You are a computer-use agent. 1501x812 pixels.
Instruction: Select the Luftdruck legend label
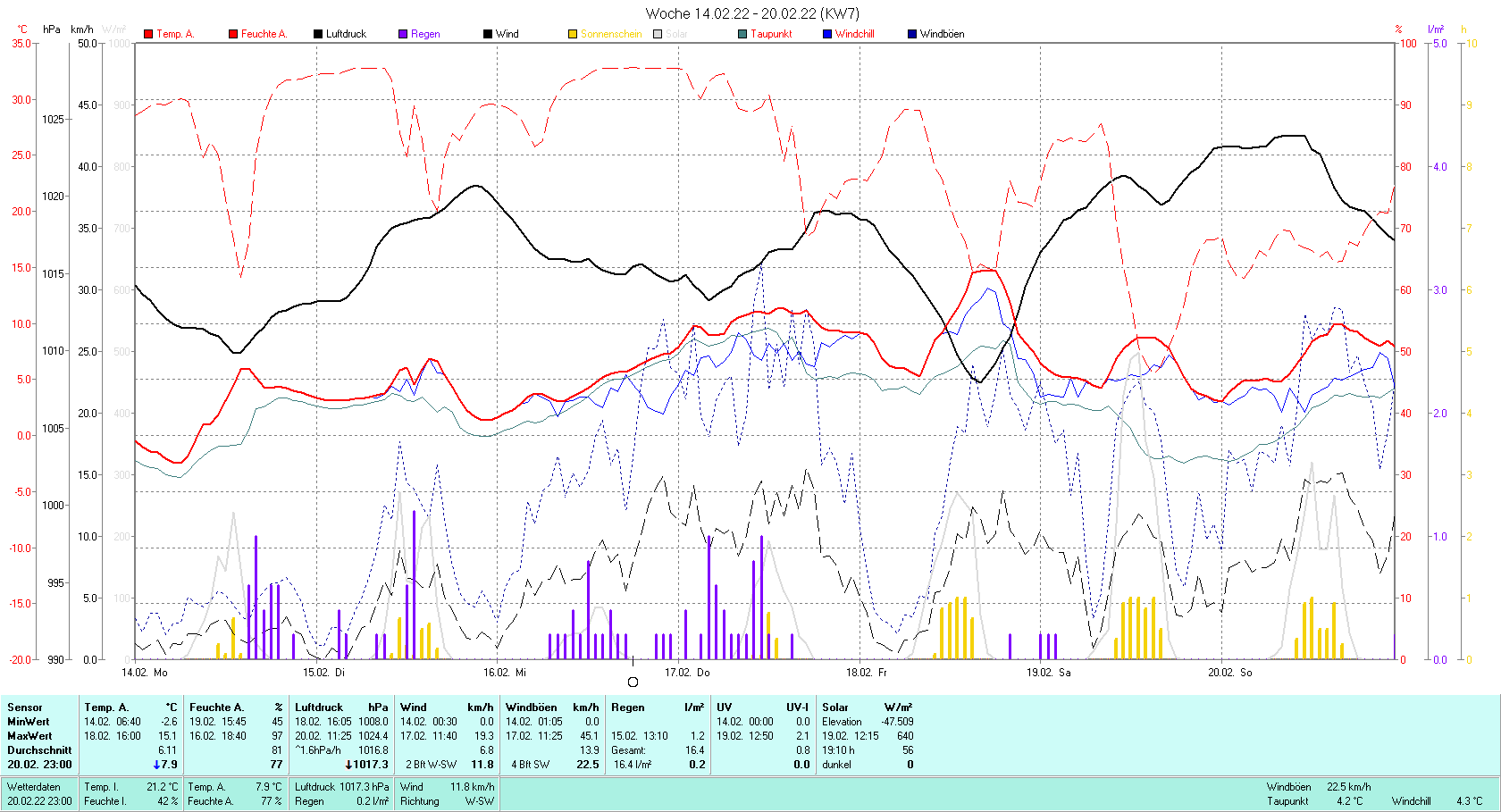click(346, 34)
